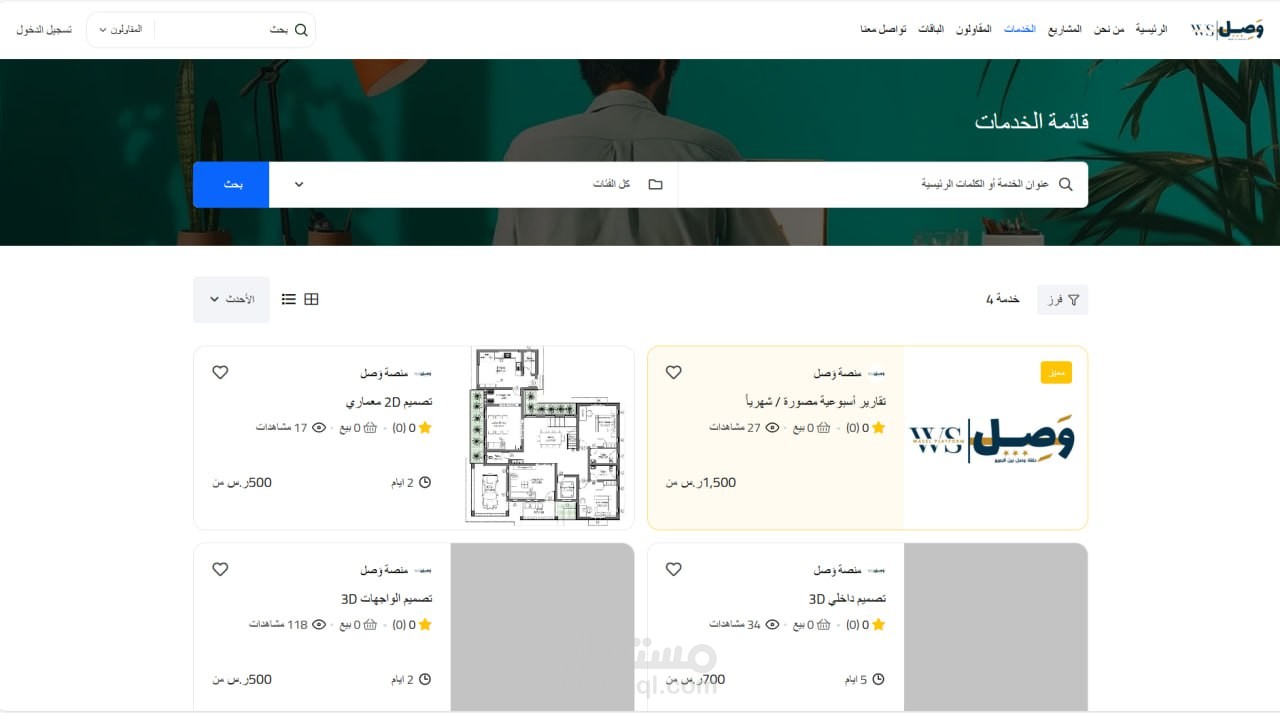
Task: Click the blue بحث search button
Action: (231, 185)
